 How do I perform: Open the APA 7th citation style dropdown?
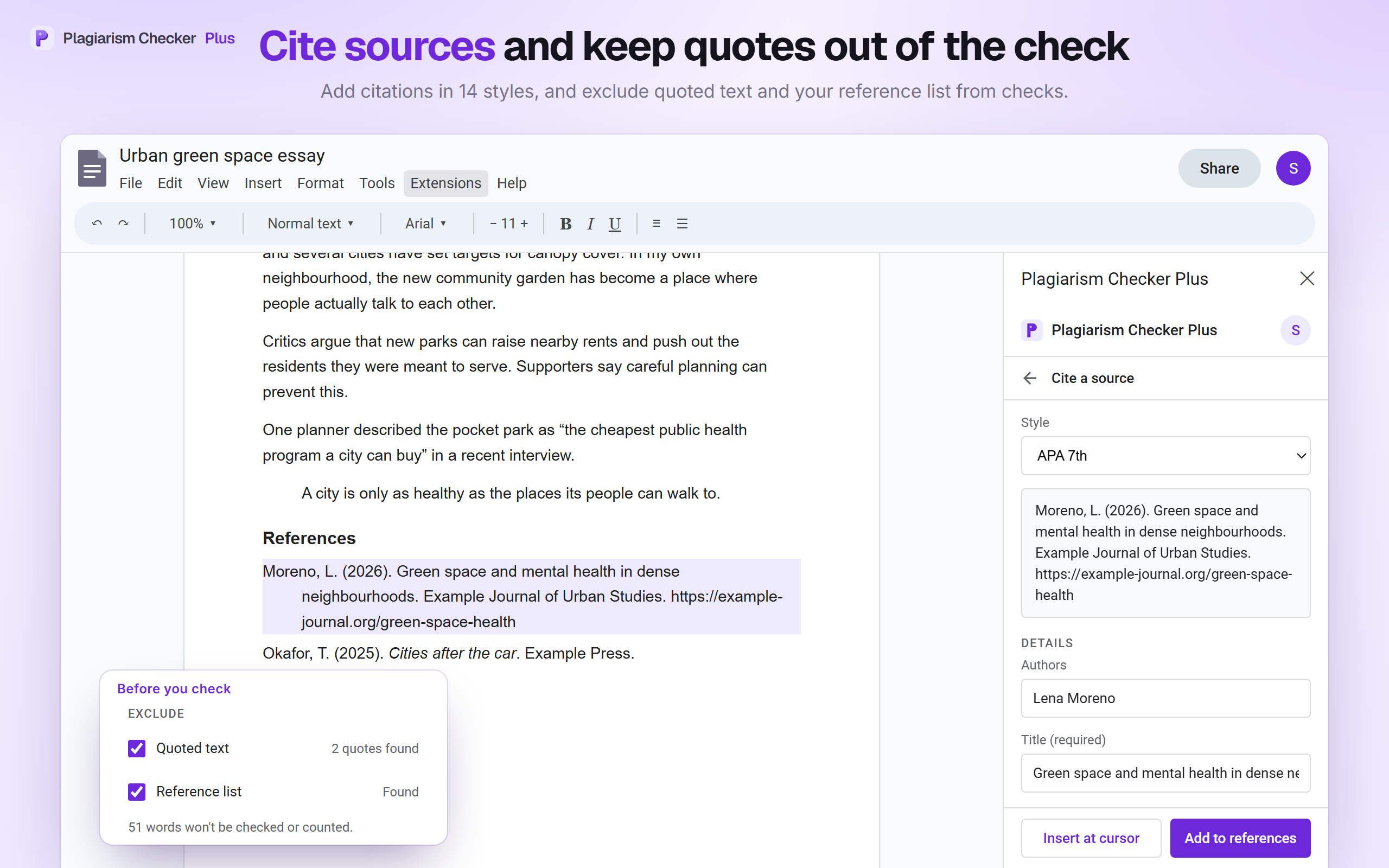[x=1165, y=456]
